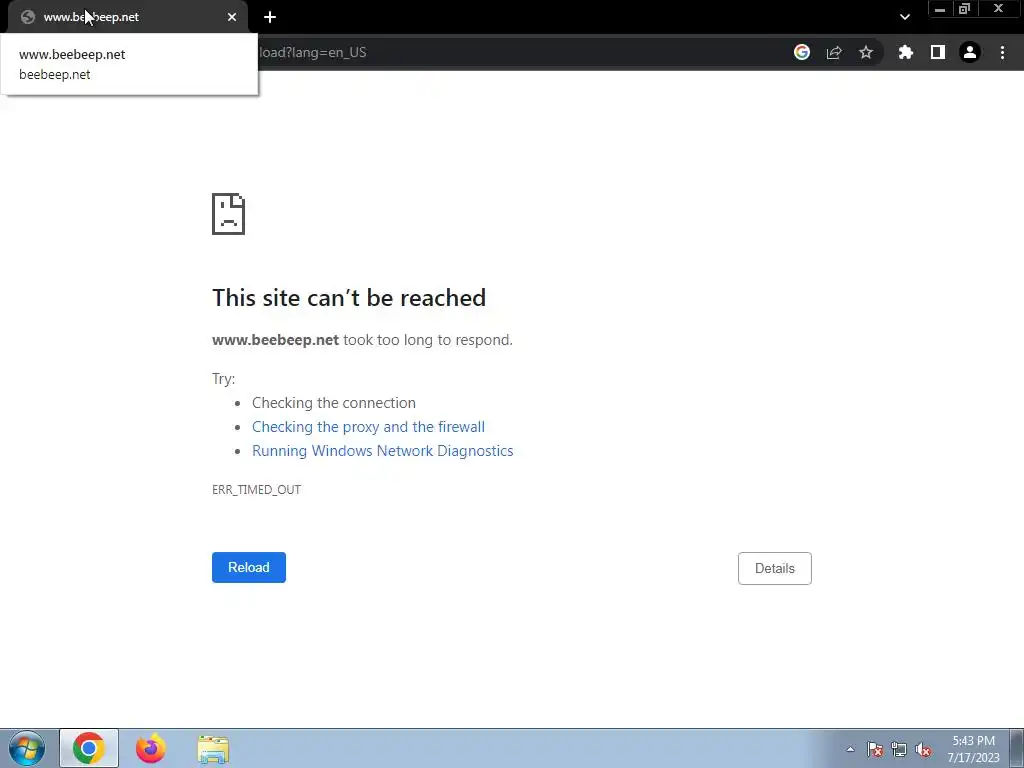Screen dimensions: 1024x768
Task: Open the clock showing 5:43 PM
Action: click(974, 749)
